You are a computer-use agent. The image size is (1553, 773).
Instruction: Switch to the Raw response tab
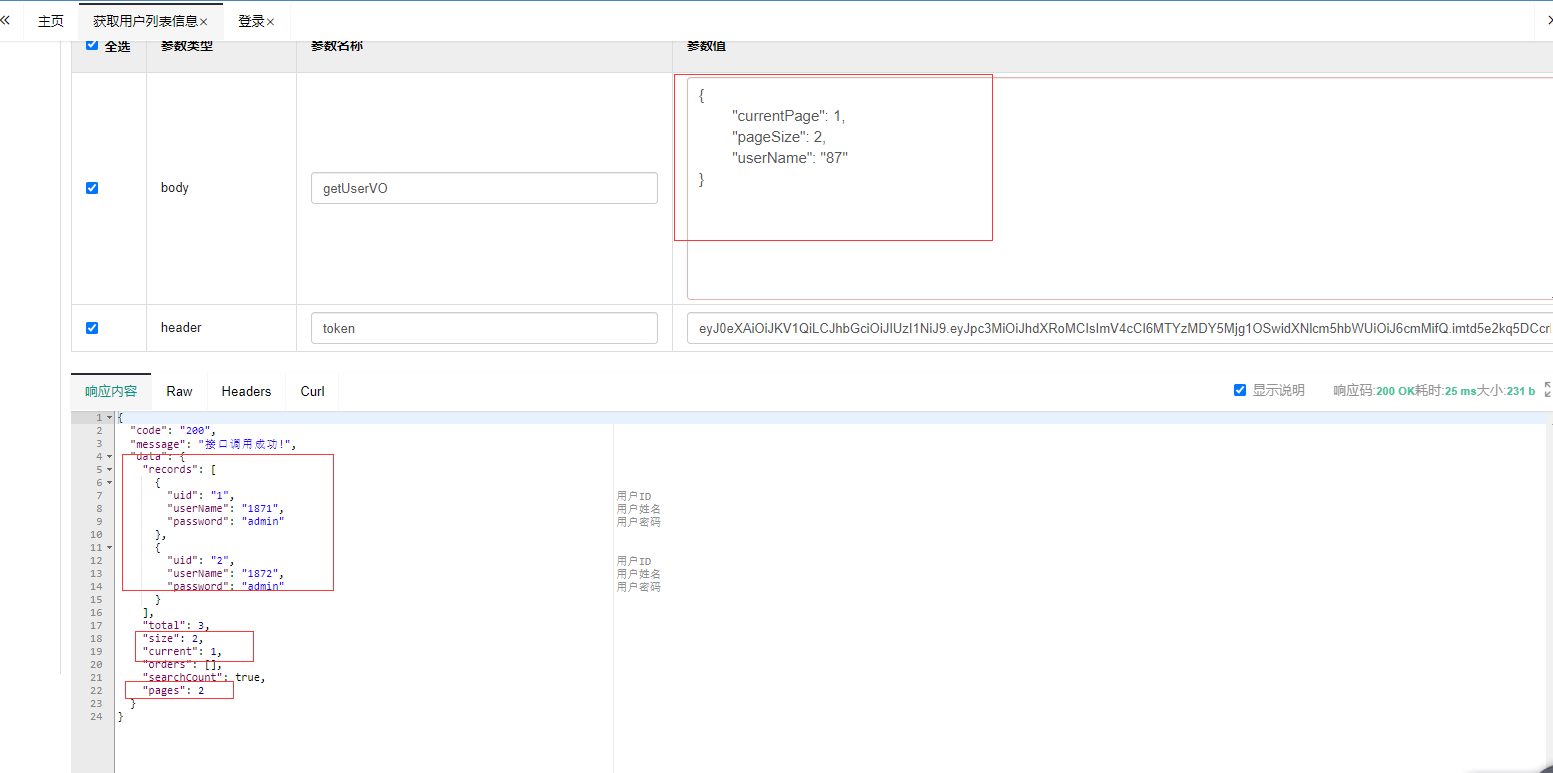(180, 391)
